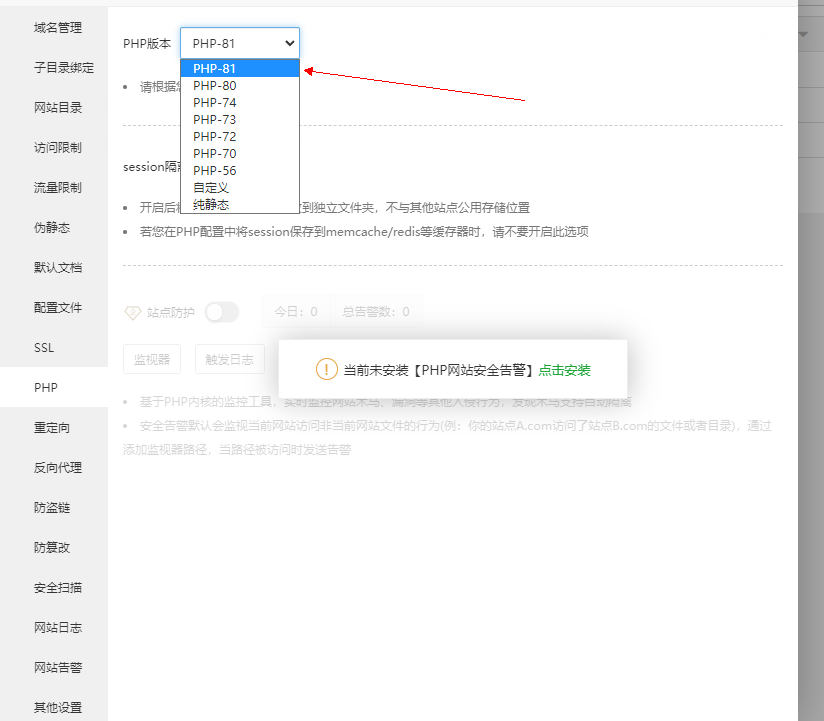
Task: Click the orange warning icon in the alert
Action: tap(327, 369)
